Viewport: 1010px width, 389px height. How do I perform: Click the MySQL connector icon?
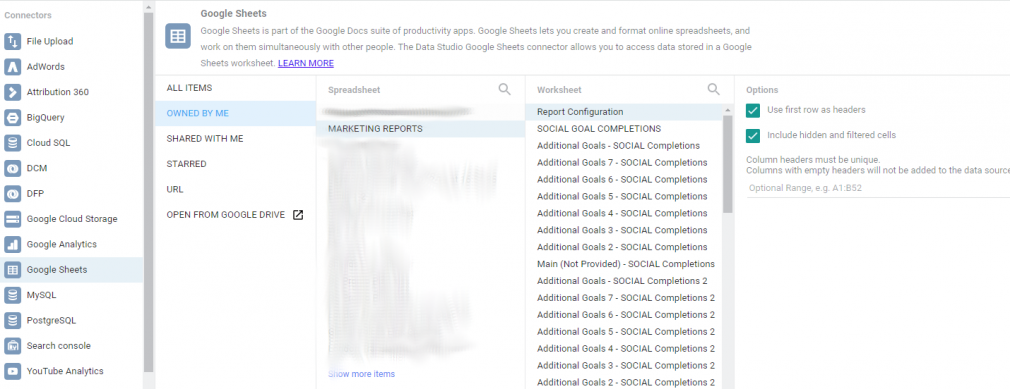click(x=12, y=295)
